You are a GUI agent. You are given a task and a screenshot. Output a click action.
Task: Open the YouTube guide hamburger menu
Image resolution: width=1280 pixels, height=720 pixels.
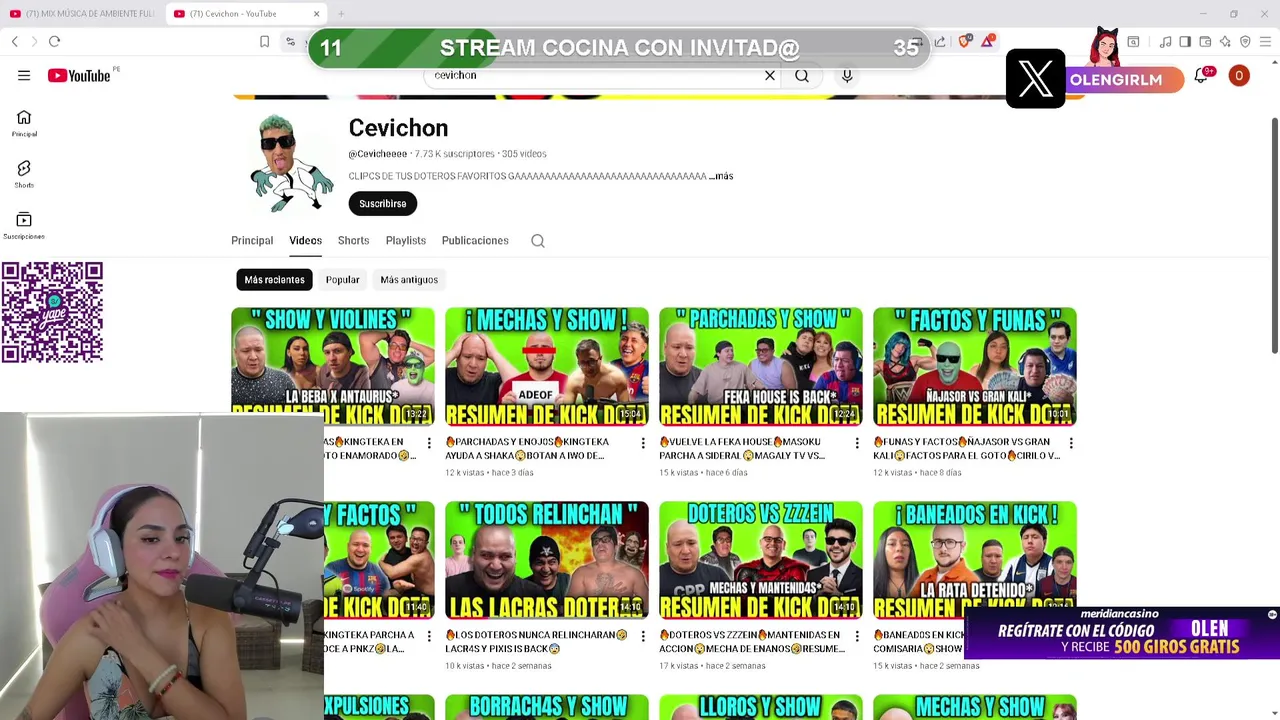(x=24, y=75)
